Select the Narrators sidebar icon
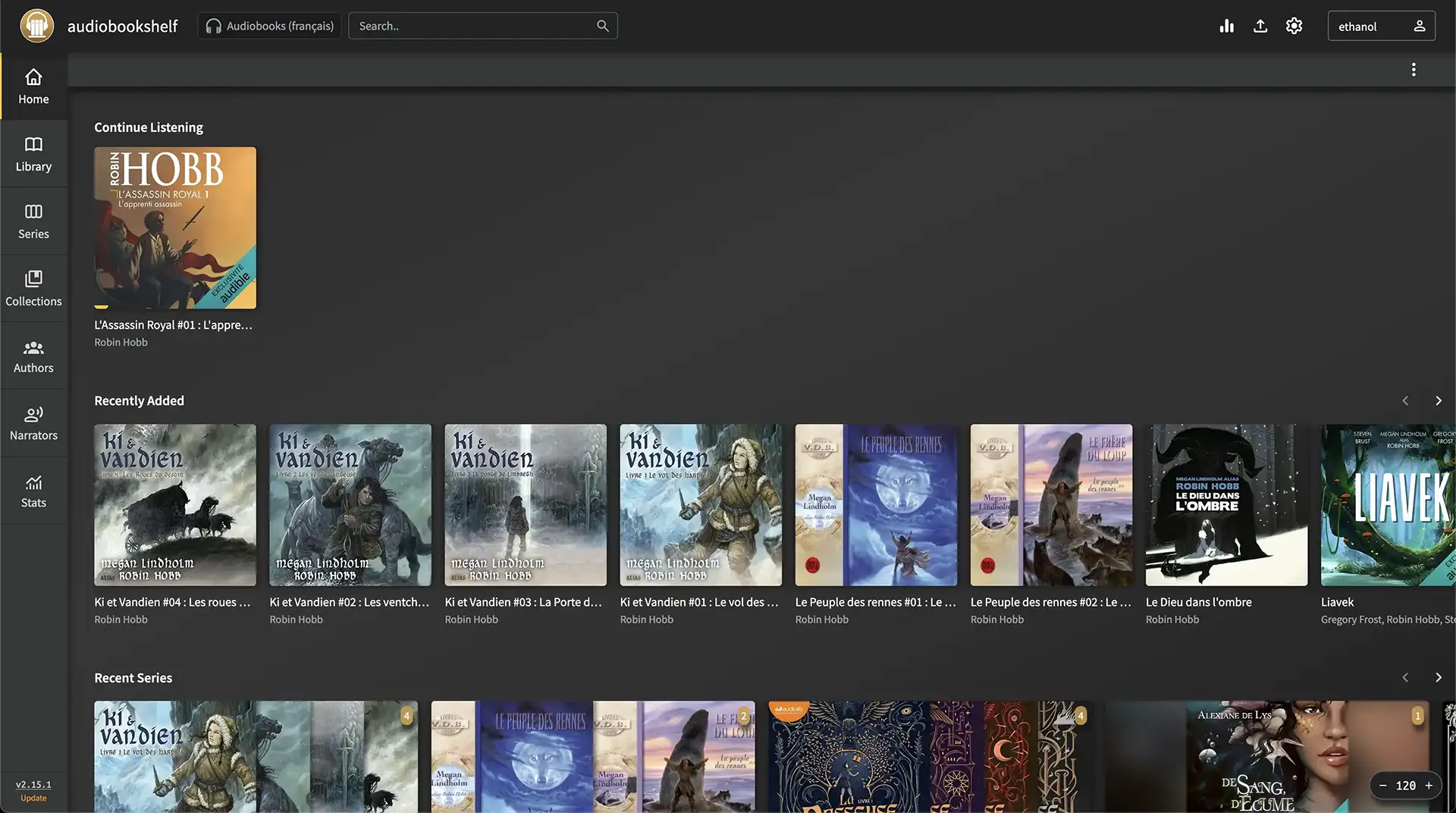The height and width of the screenshot is (813, 1456). pos(33,422)
